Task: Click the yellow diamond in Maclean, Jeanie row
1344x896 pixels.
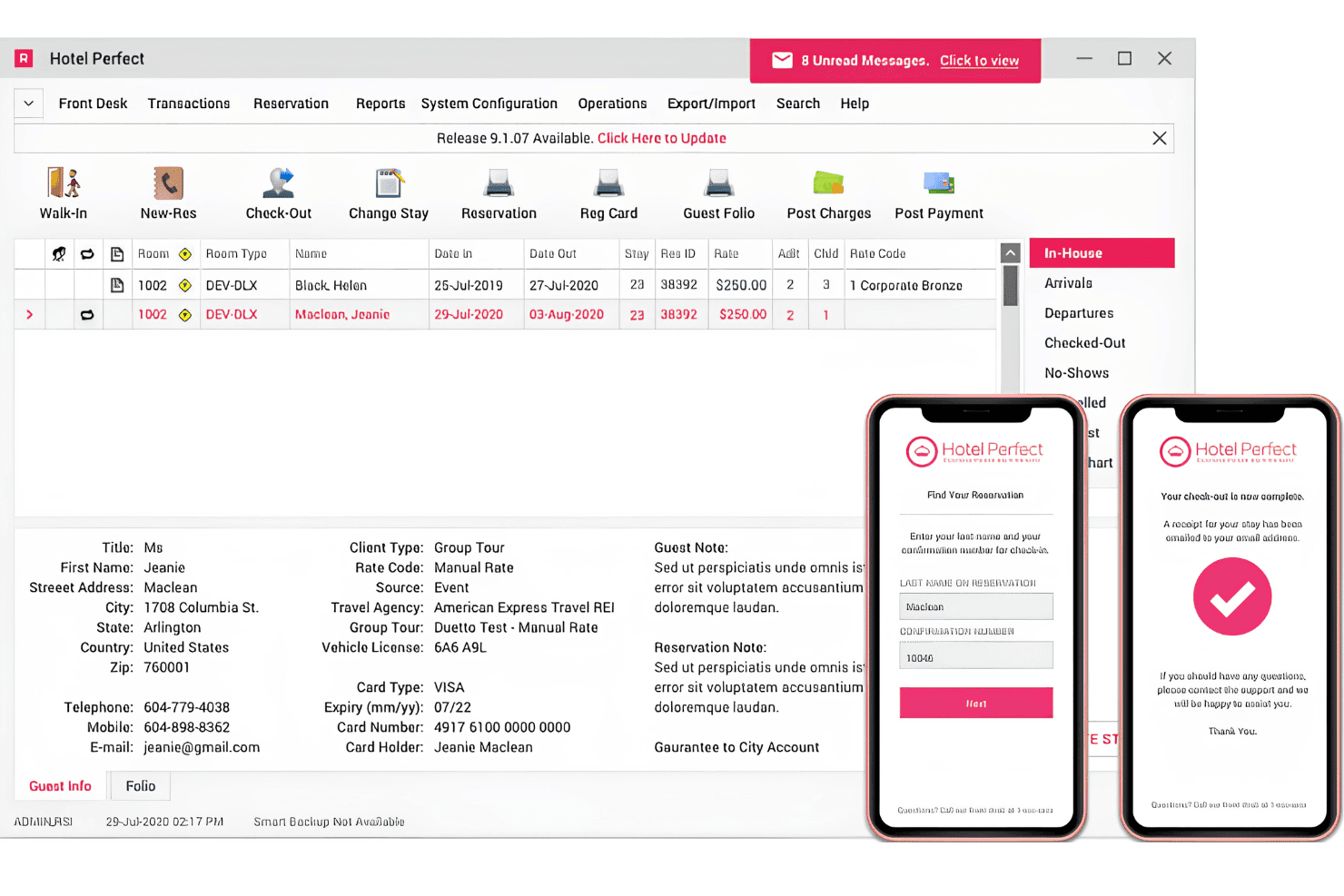Action: point(185,315)
